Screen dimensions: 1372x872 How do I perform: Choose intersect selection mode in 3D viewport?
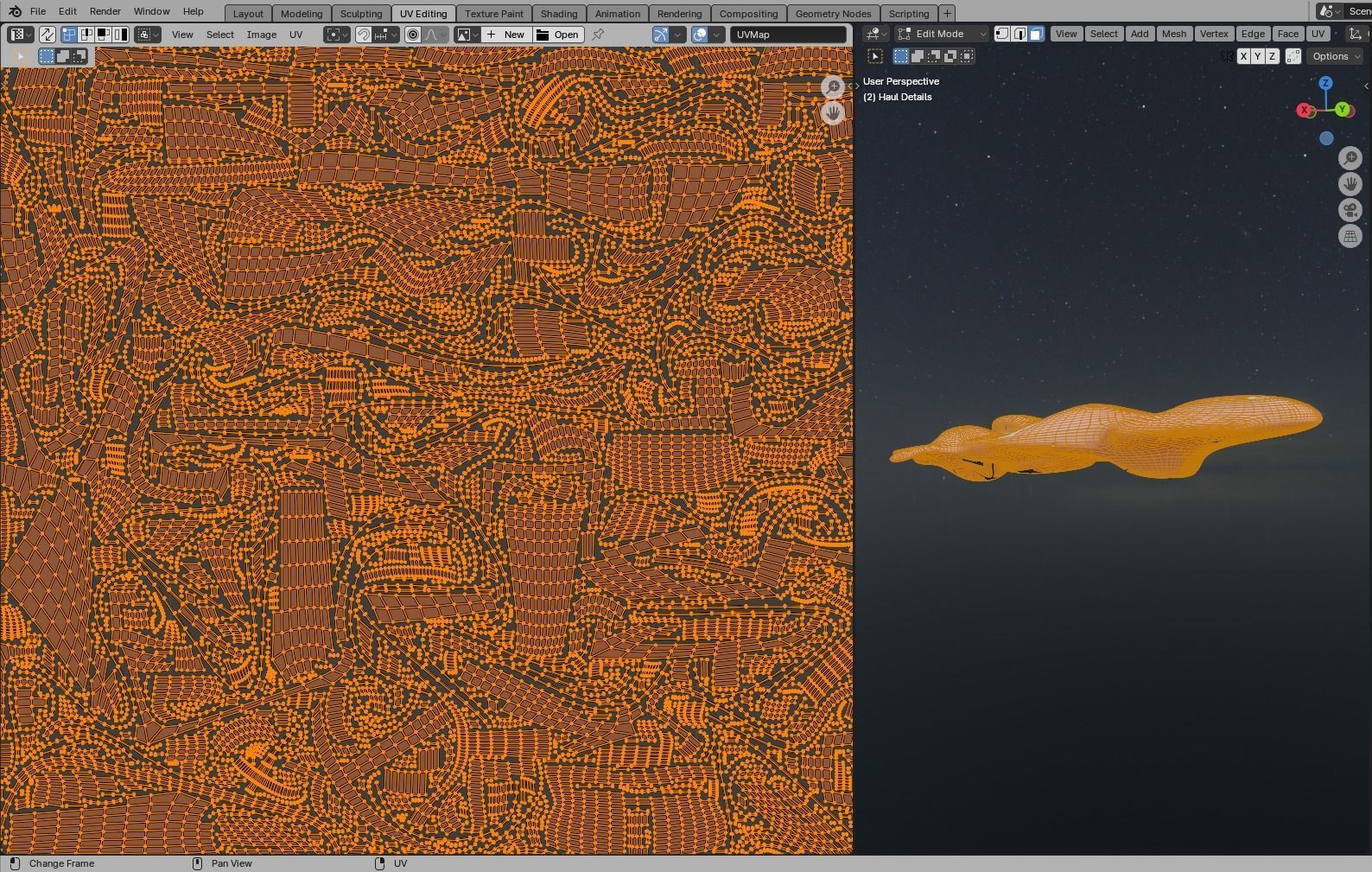[967, 56]
